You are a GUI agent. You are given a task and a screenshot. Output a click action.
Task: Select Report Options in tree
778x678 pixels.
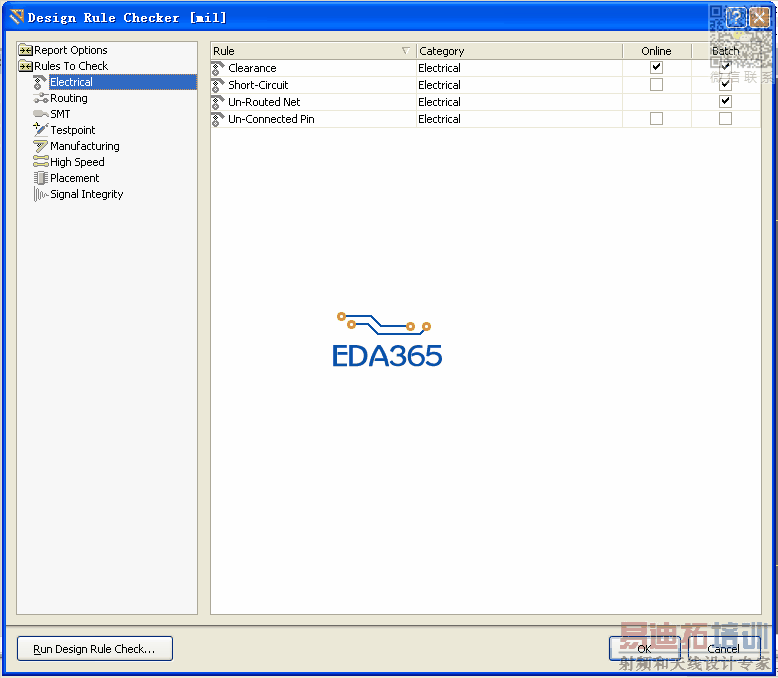coord(70,50)
